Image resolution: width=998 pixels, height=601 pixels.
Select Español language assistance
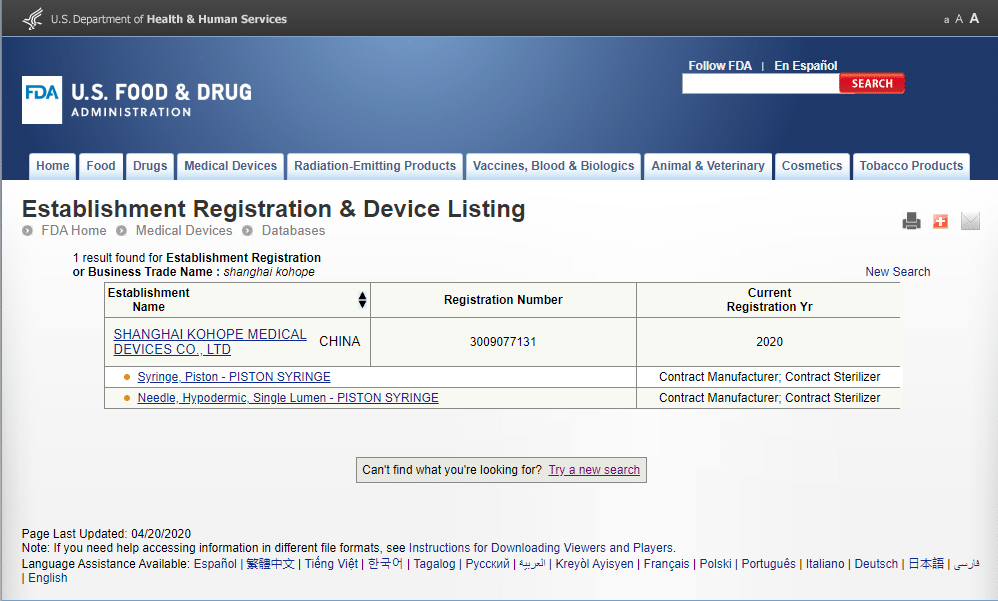point(215,564)
